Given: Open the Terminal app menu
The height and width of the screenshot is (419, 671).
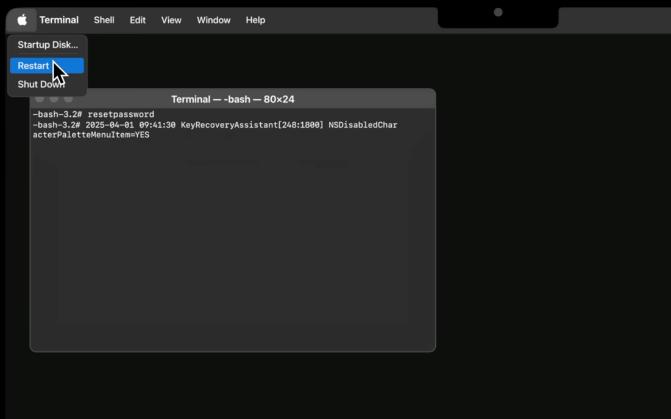Looking at the screenshot, I should [59, 20].
